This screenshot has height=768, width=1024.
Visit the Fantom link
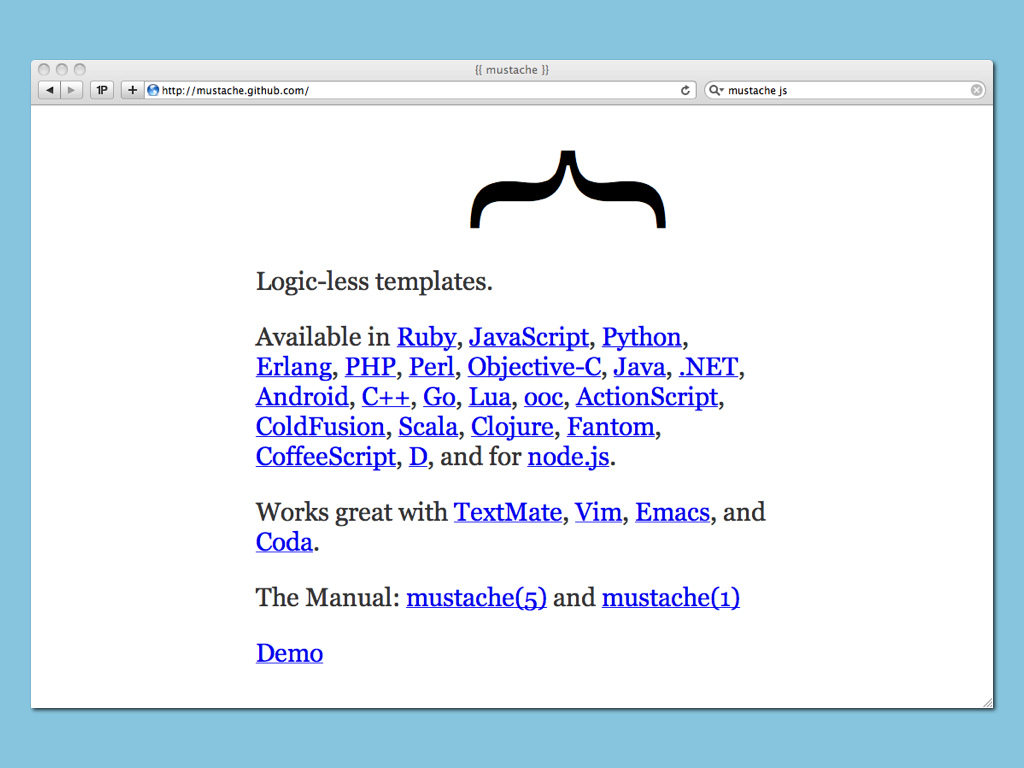pyautogui.click(x=611, y=427)
